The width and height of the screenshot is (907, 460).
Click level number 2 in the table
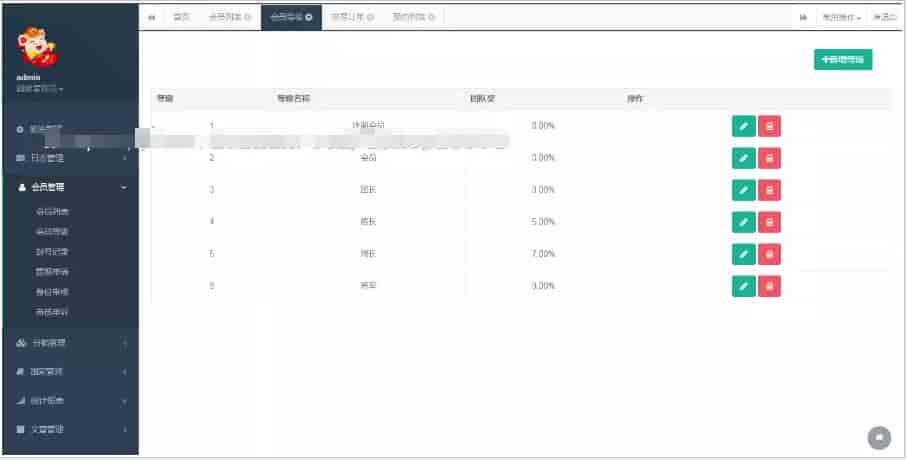tap(212, 158)
